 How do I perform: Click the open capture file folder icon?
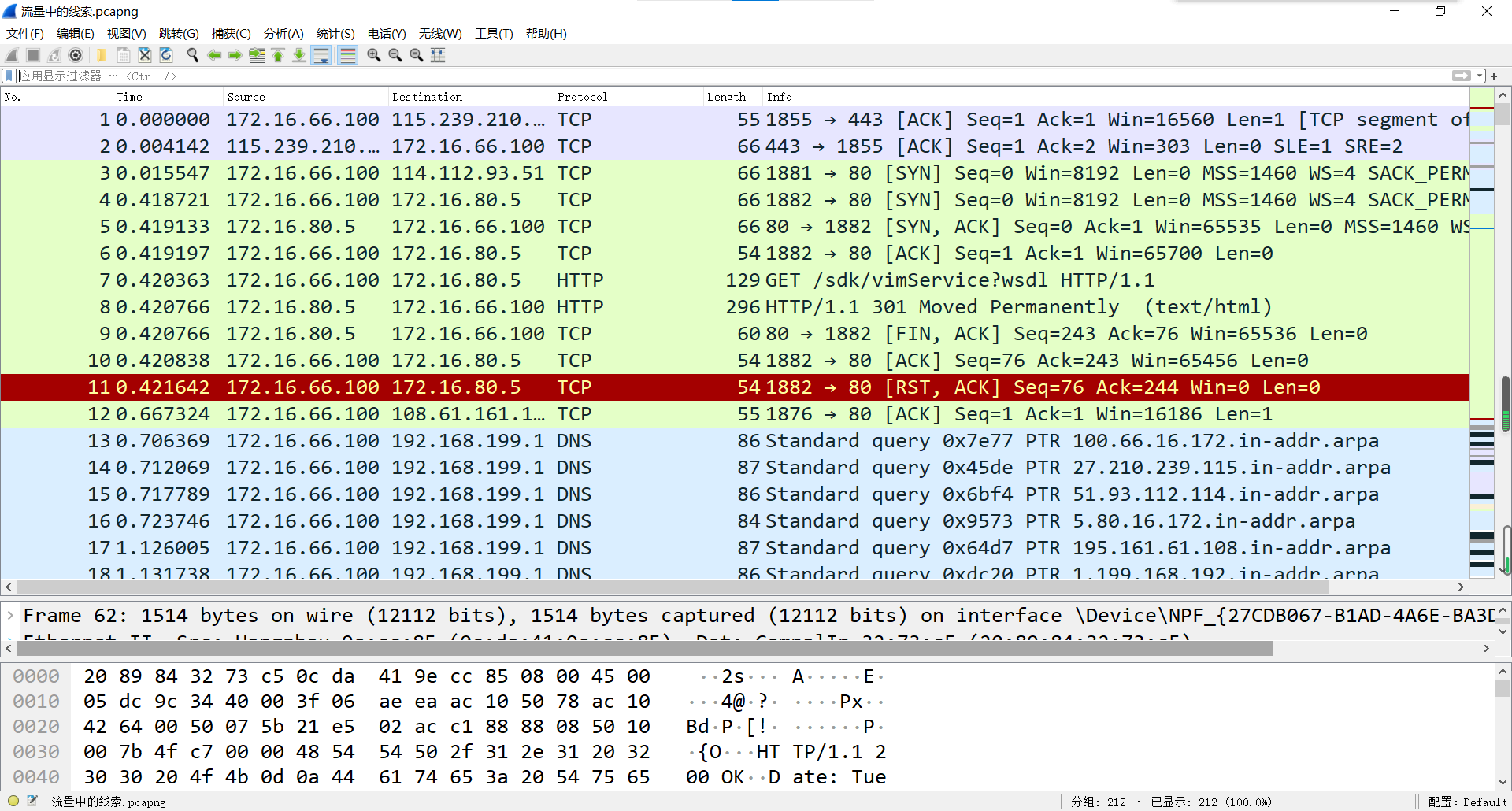[102, 55]
